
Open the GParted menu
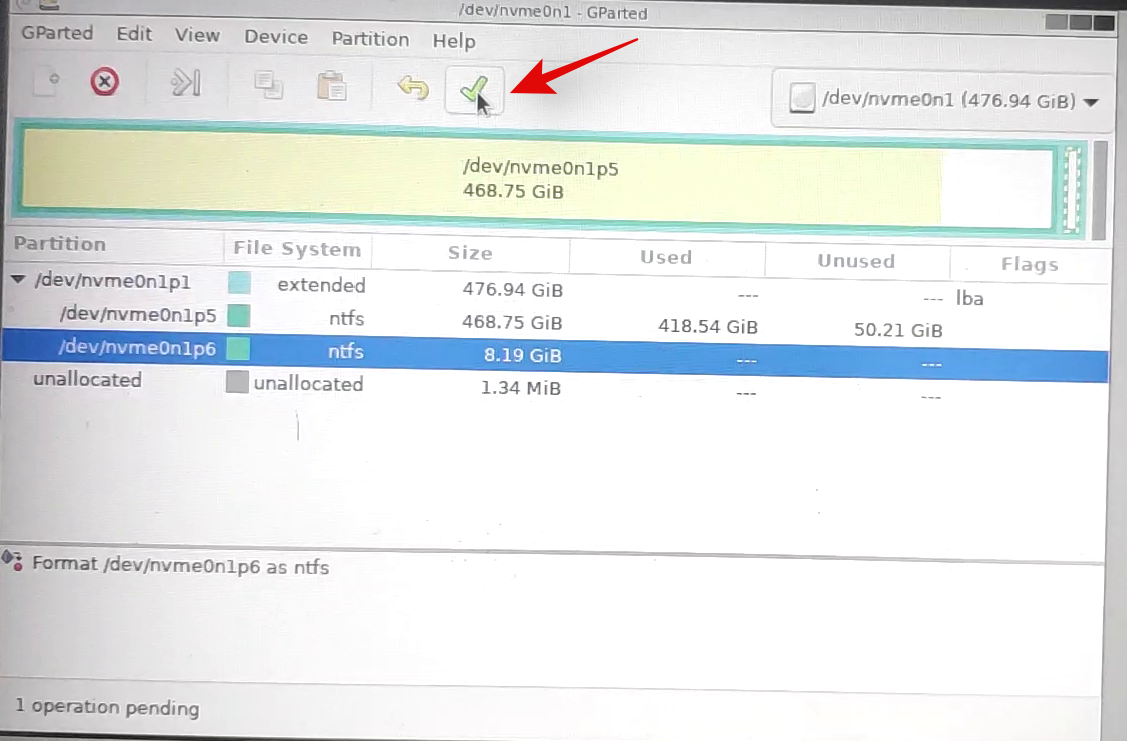click(57, 33)
